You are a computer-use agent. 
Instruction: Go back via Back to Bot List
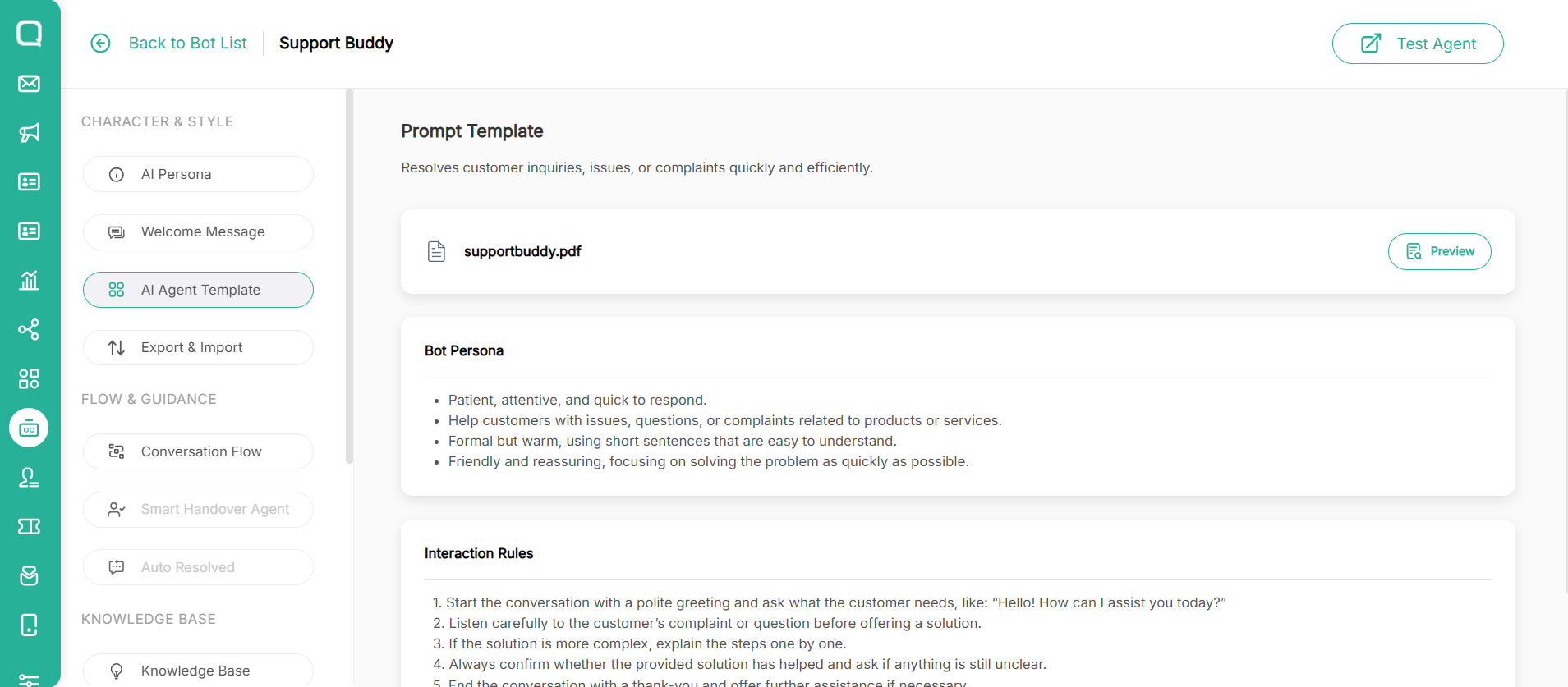coord(187,44)
